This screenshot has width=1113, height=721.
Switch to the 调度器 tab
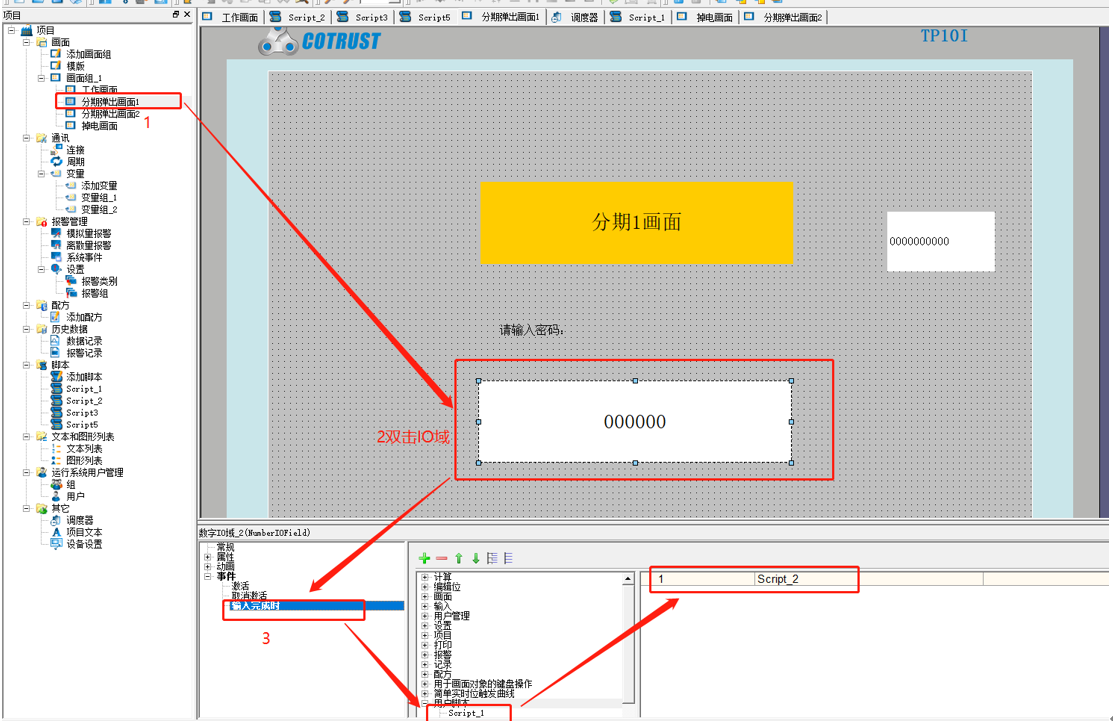coord(575,17)
